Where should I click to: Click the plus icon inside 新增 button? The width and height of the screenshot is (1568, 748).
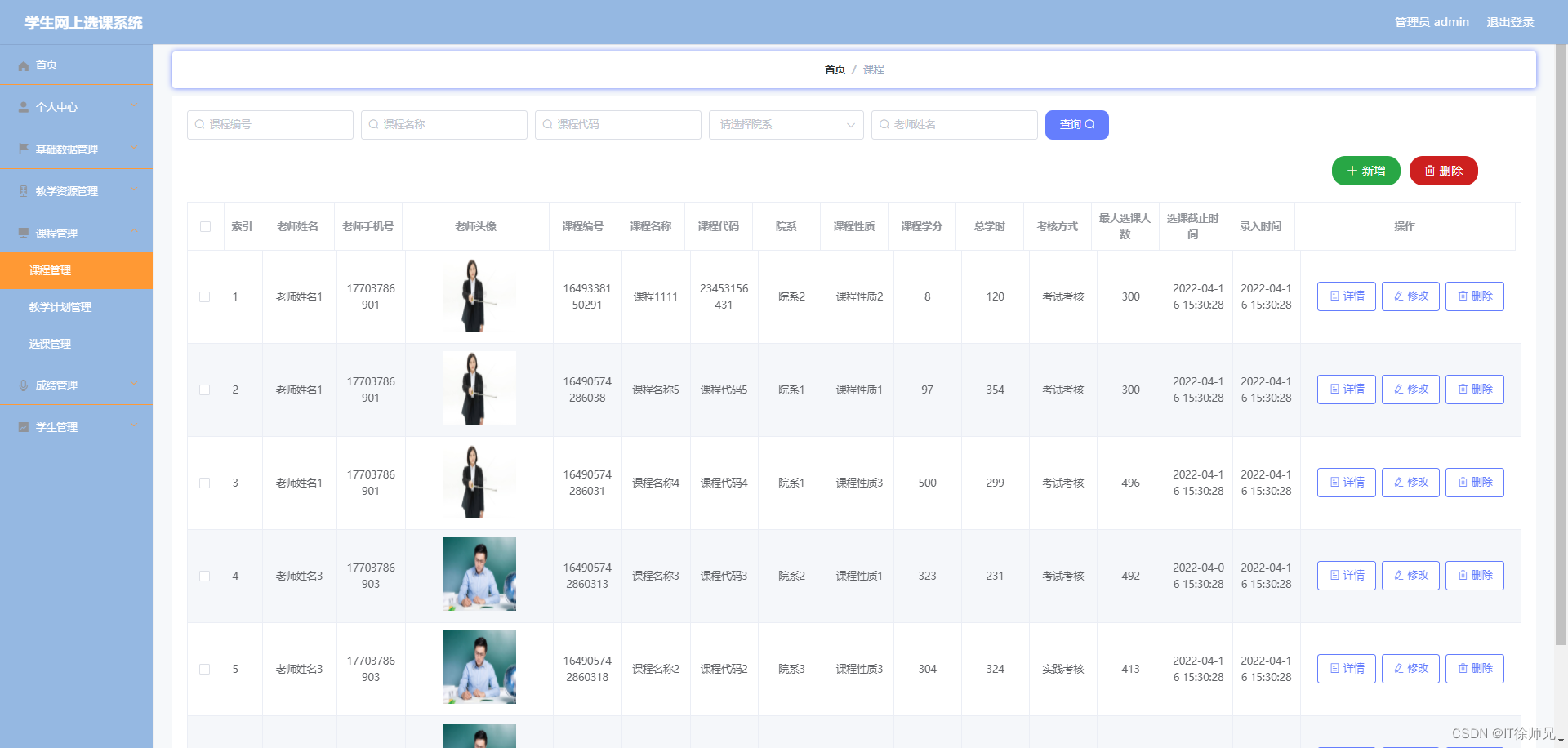1352,171
